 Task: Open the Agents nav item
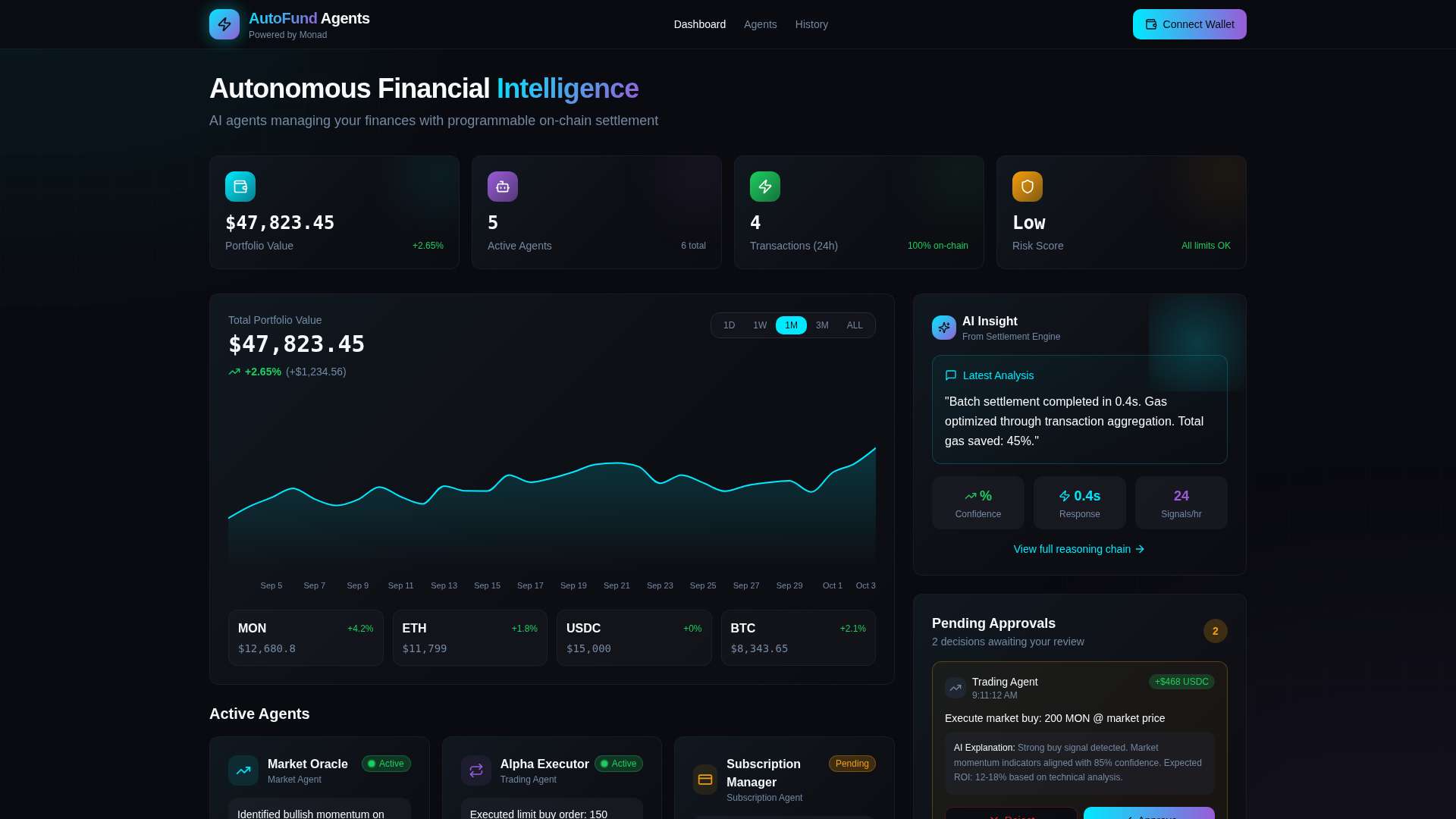coord(761,24)
